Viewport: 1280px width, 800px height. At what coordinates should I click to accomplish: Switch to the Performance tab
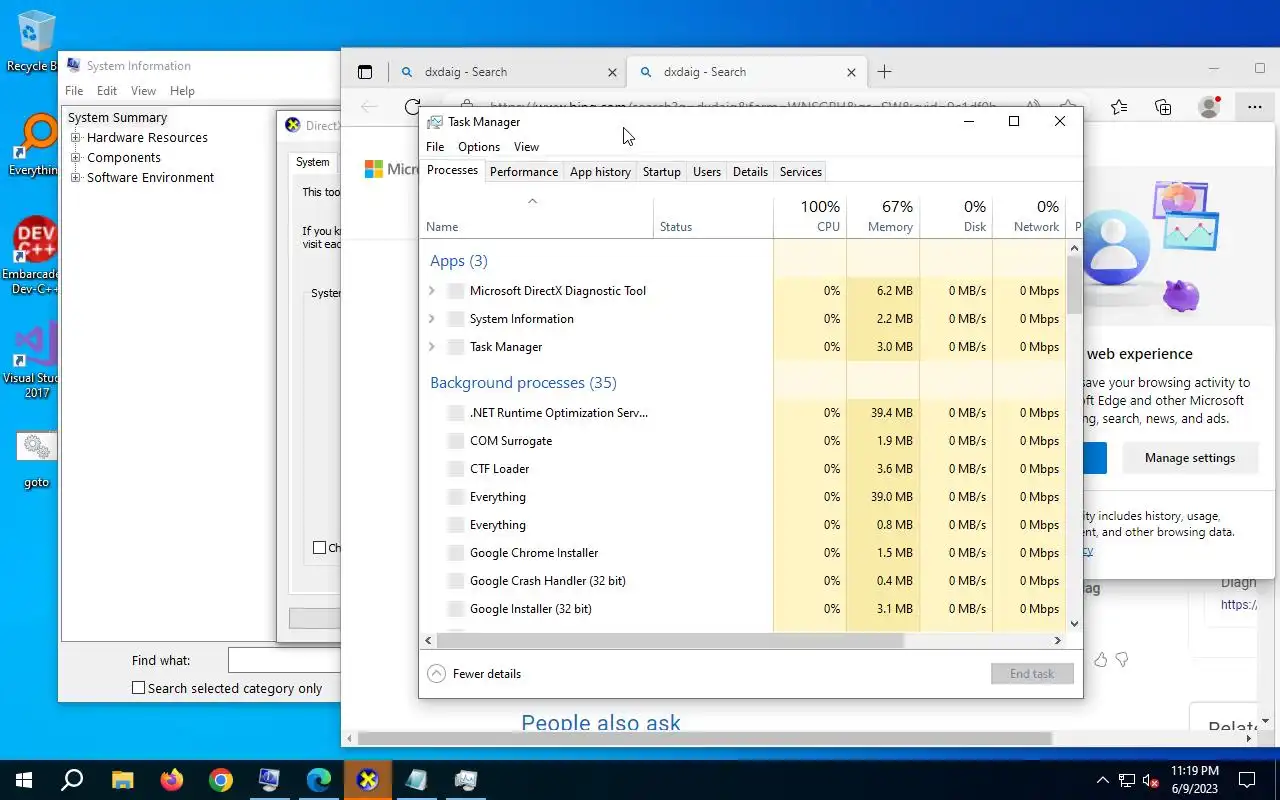click(524, 172)
